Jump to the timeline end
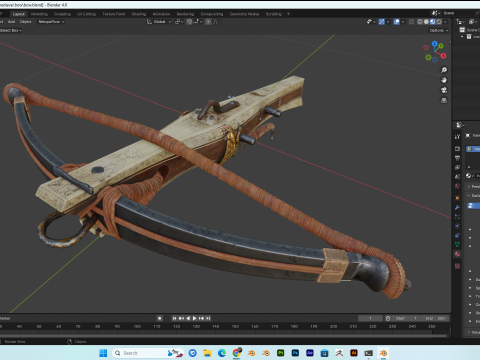This screenshot has height=360, width=480. (208, 318)
